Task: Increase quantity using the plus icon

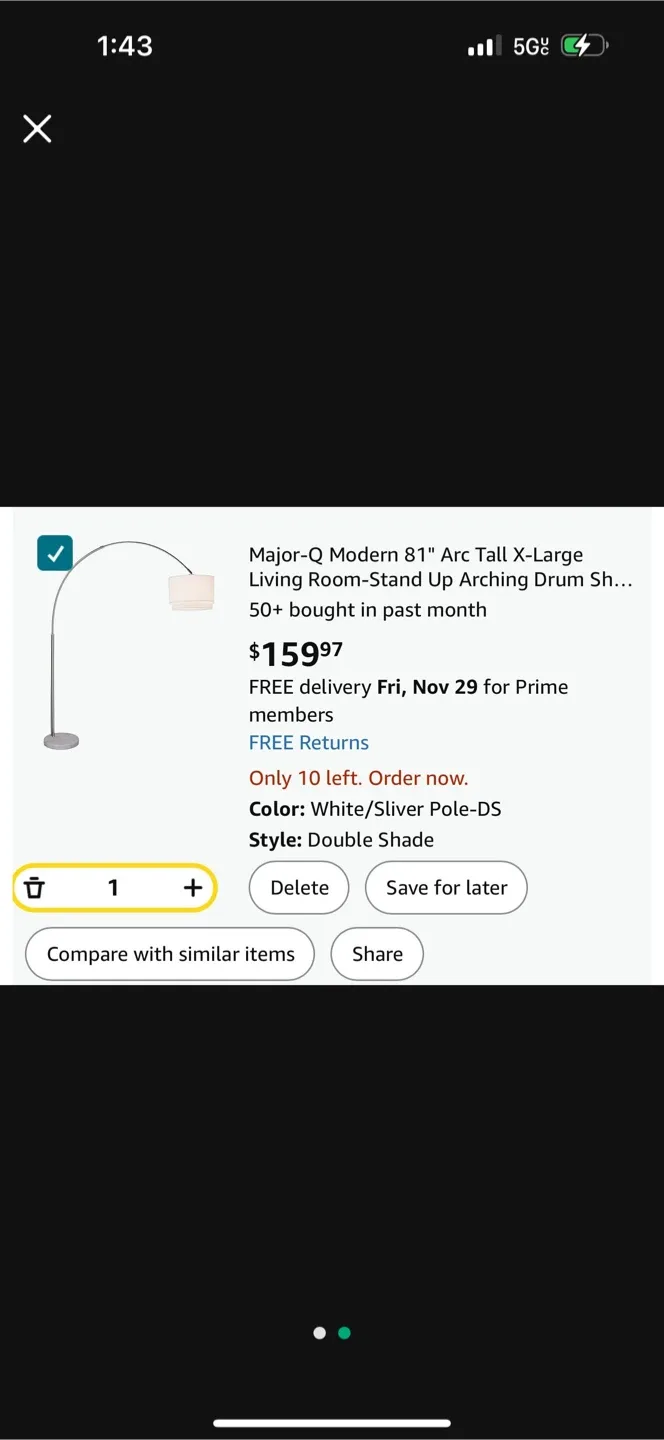Action: click(192, 887)
